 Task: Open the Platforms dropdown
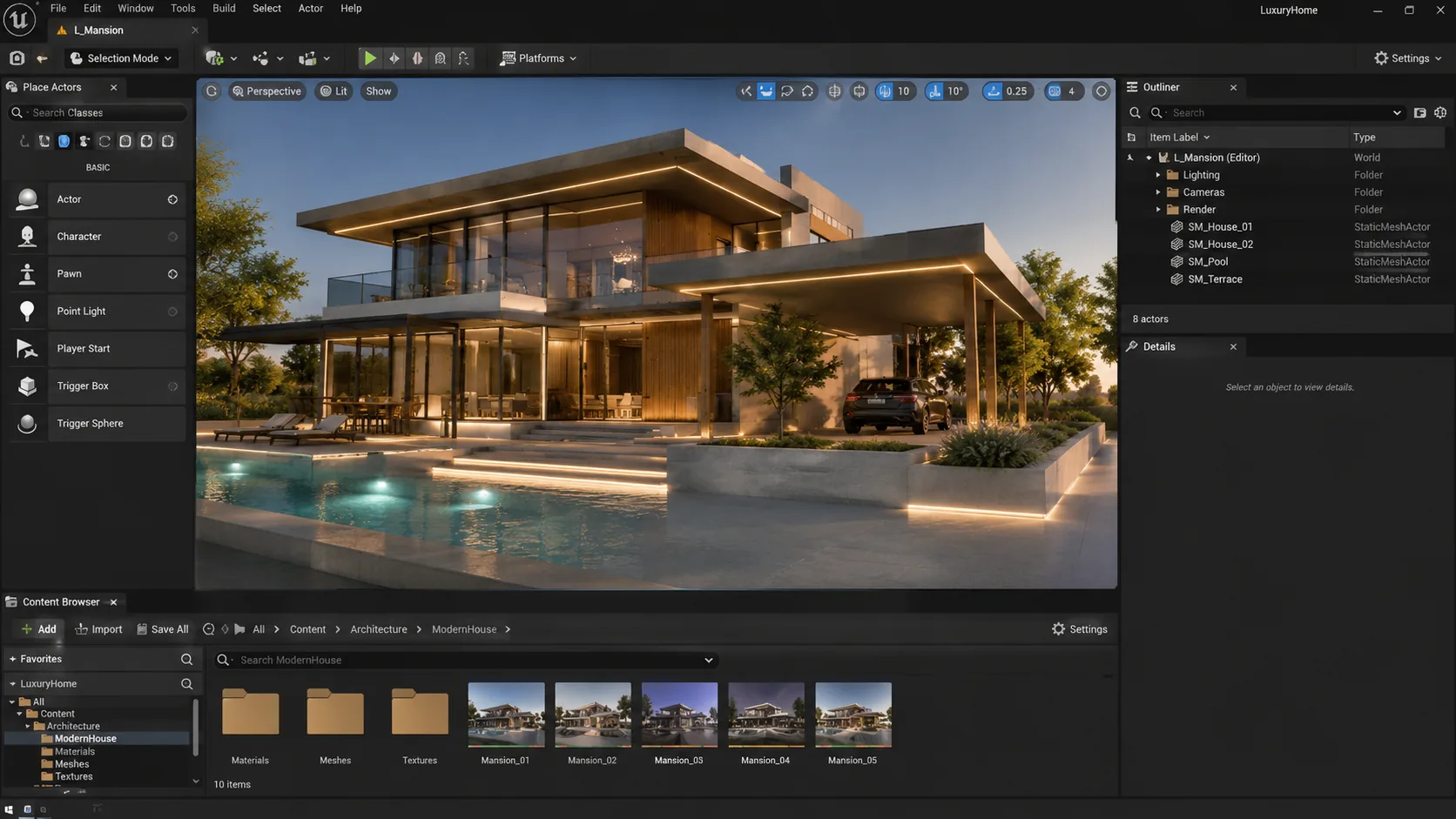pos(538,58)
